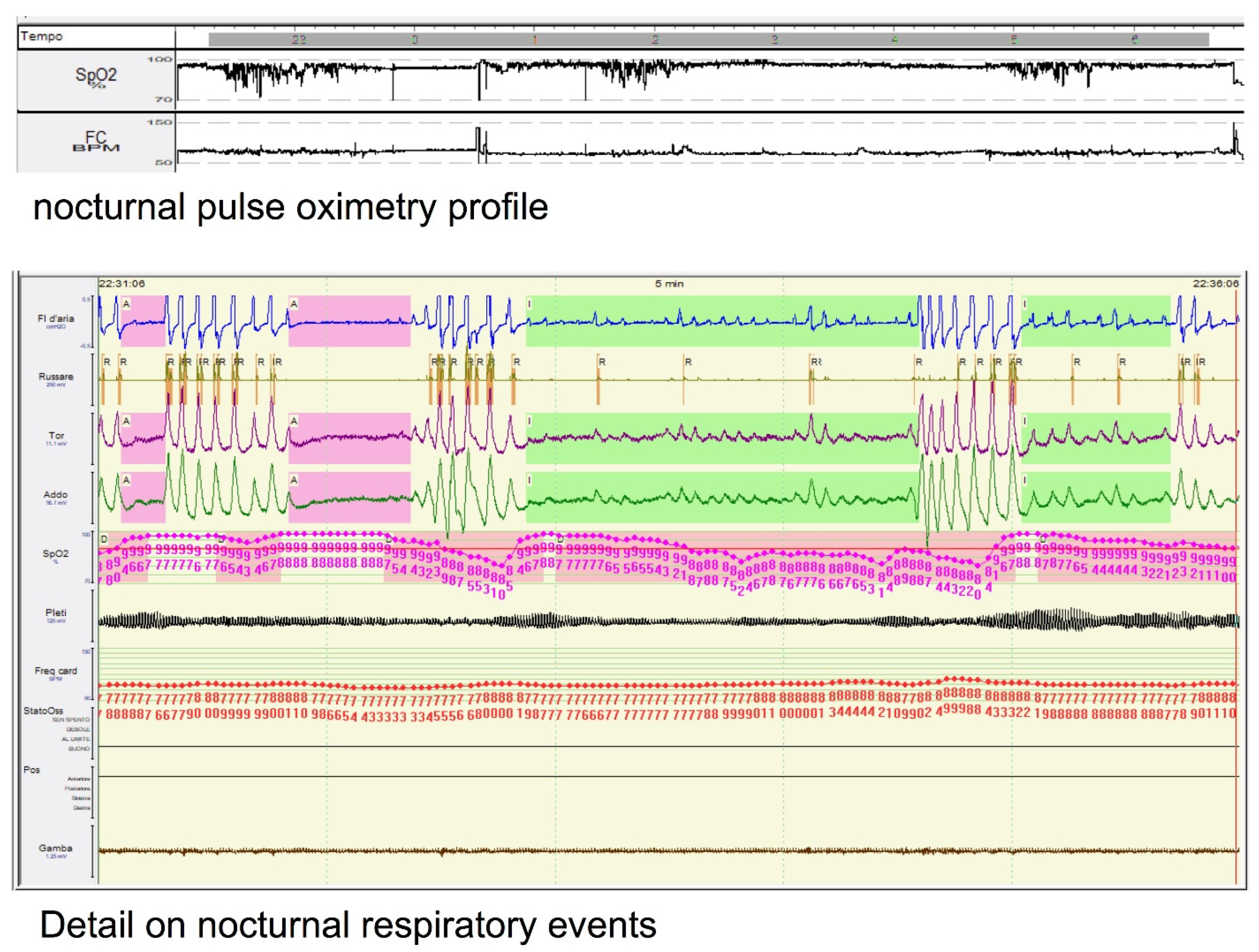Jump to hour 22 on Tempo timeline

(x=299, y=39)
